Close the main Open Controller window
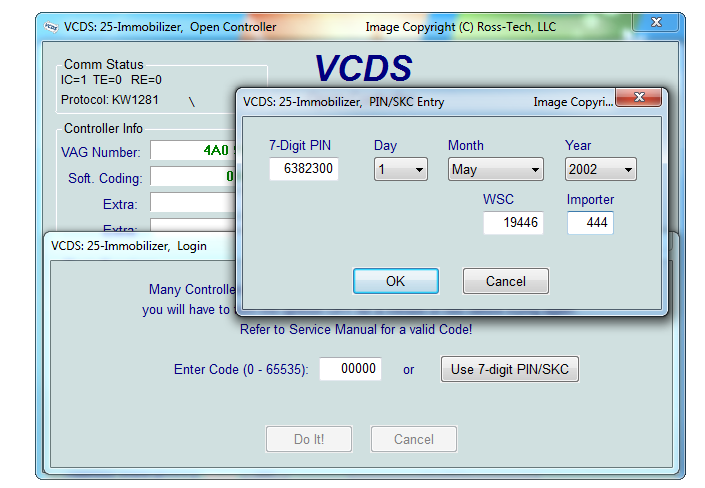Image resolution: width=705 pixels, height=488 pixels. point(655,22)
